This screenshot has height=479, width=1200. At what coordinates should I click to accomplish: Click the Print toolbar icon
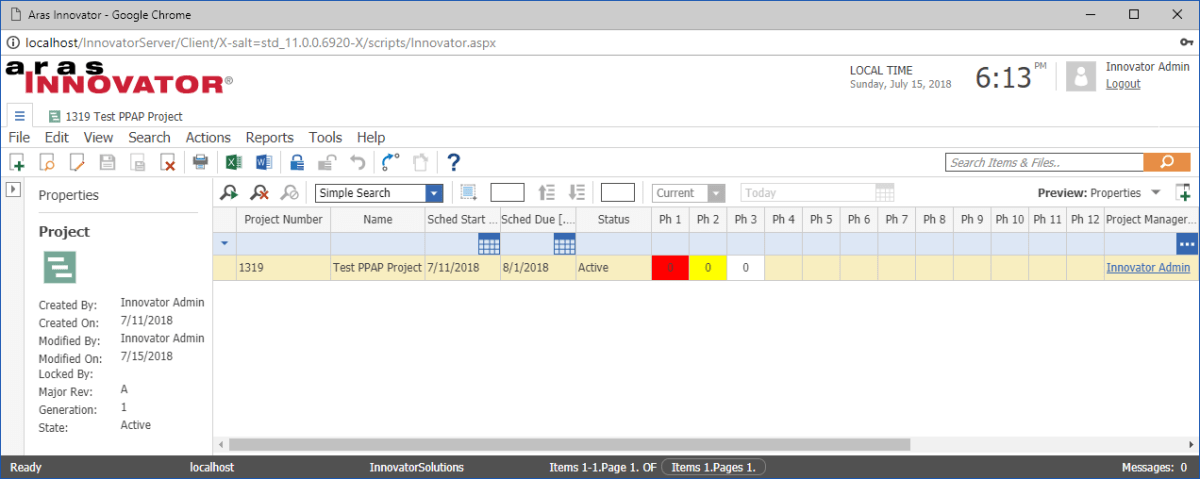click(x=200, y=162)
